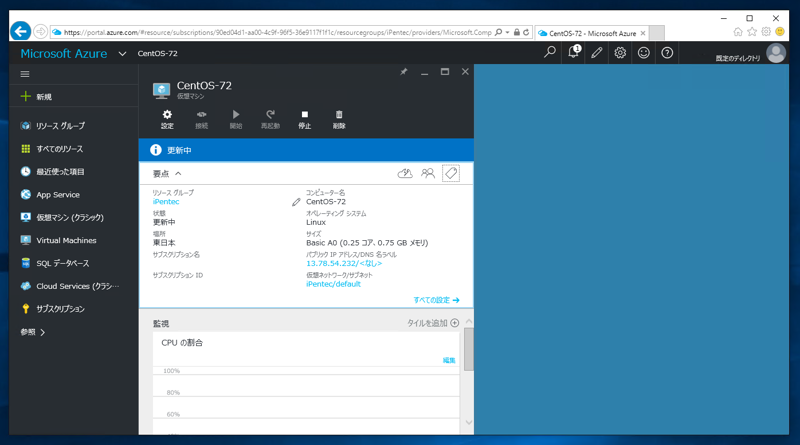Open Azure notifications bell

573,53
